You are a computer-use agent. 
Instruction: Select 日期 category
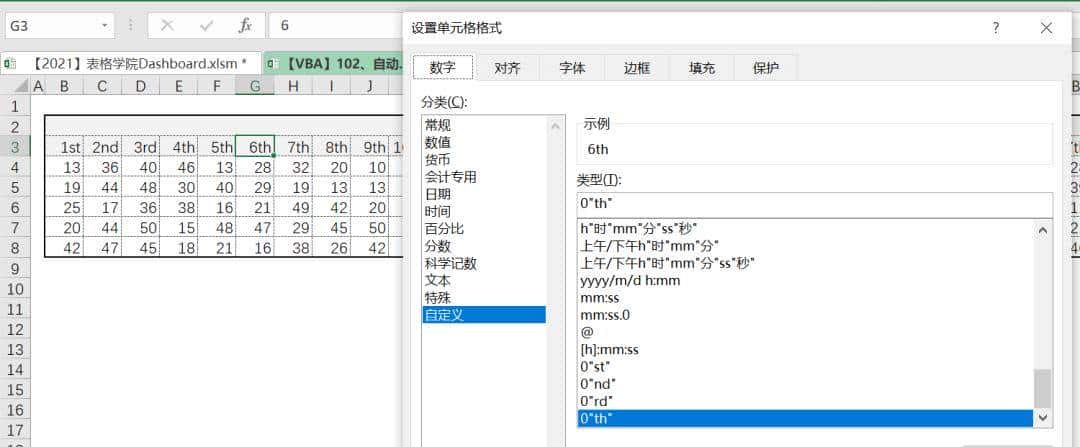click(484, 194)
